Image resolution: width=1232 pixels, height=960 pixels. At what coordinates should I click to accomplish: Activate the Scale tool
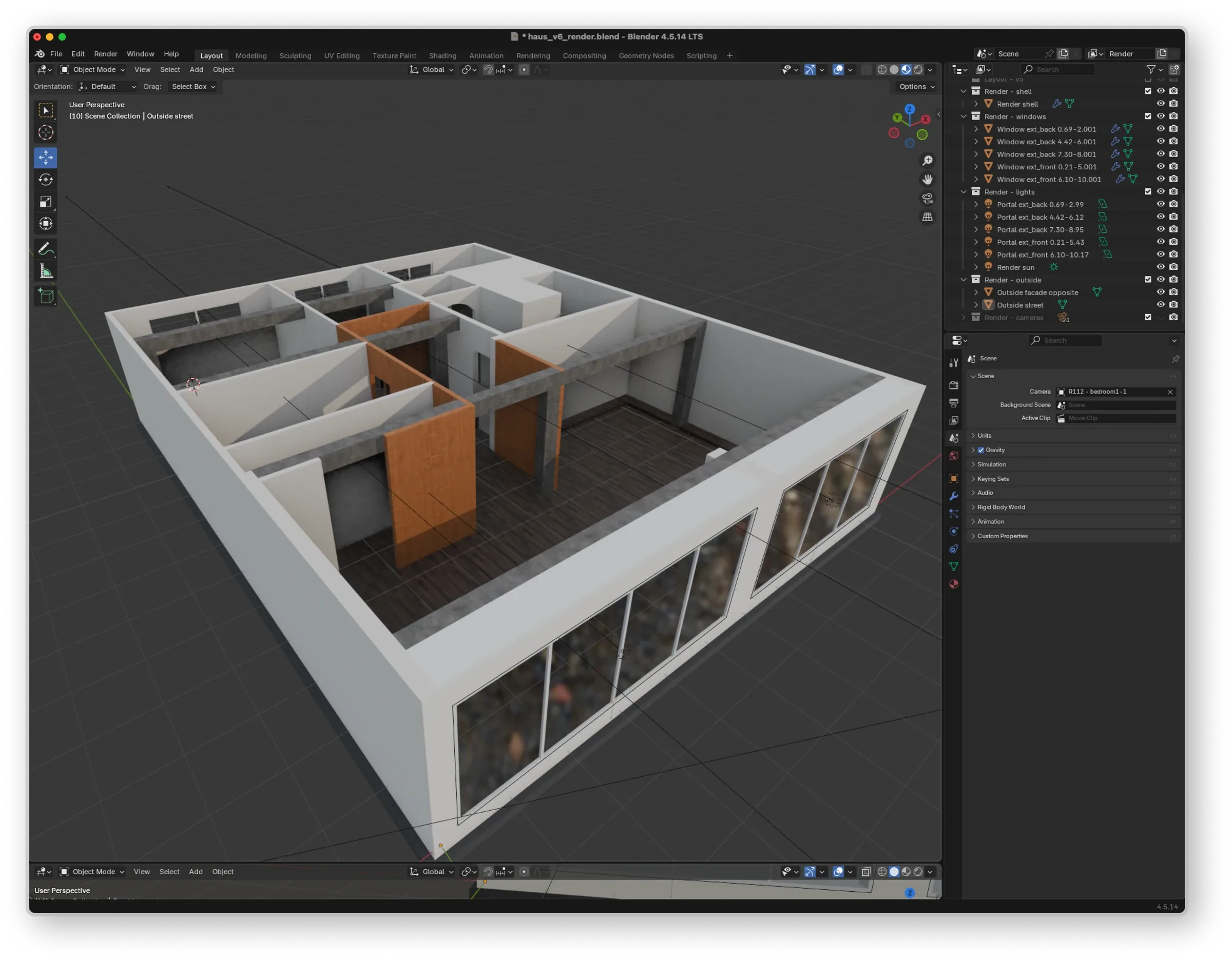point(46,202)
